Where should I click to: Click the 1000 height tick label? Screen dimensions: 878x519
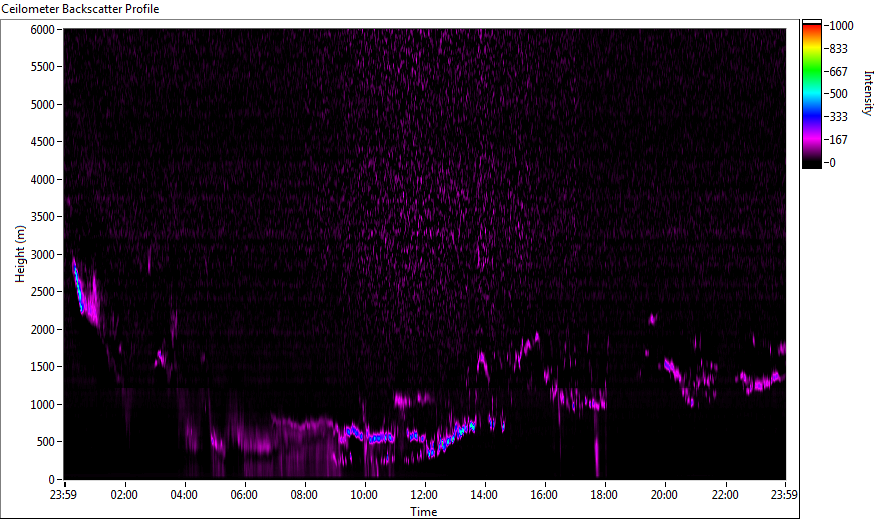(43, 405)
